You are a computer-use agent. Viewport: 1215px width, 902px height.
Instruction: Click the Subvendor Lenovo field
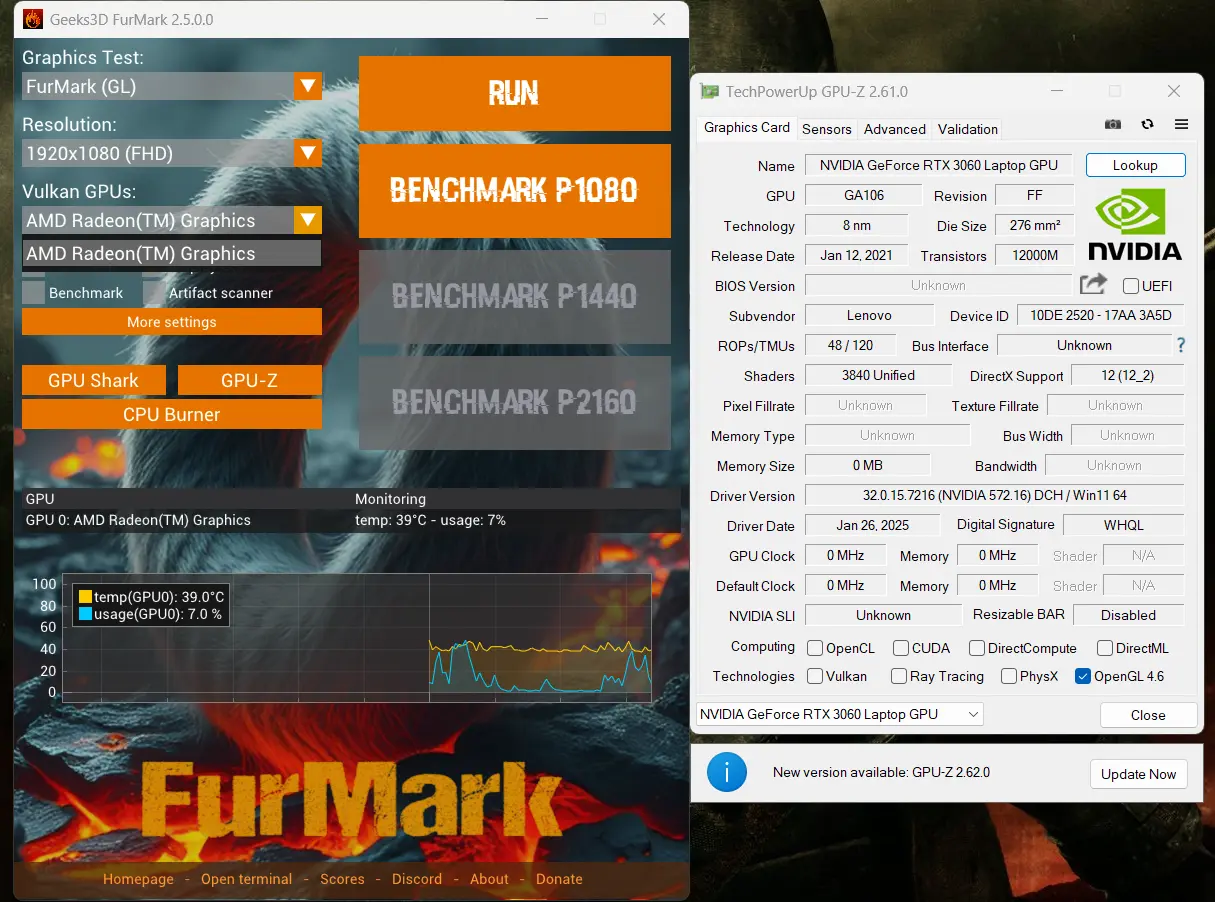(868, 315)
